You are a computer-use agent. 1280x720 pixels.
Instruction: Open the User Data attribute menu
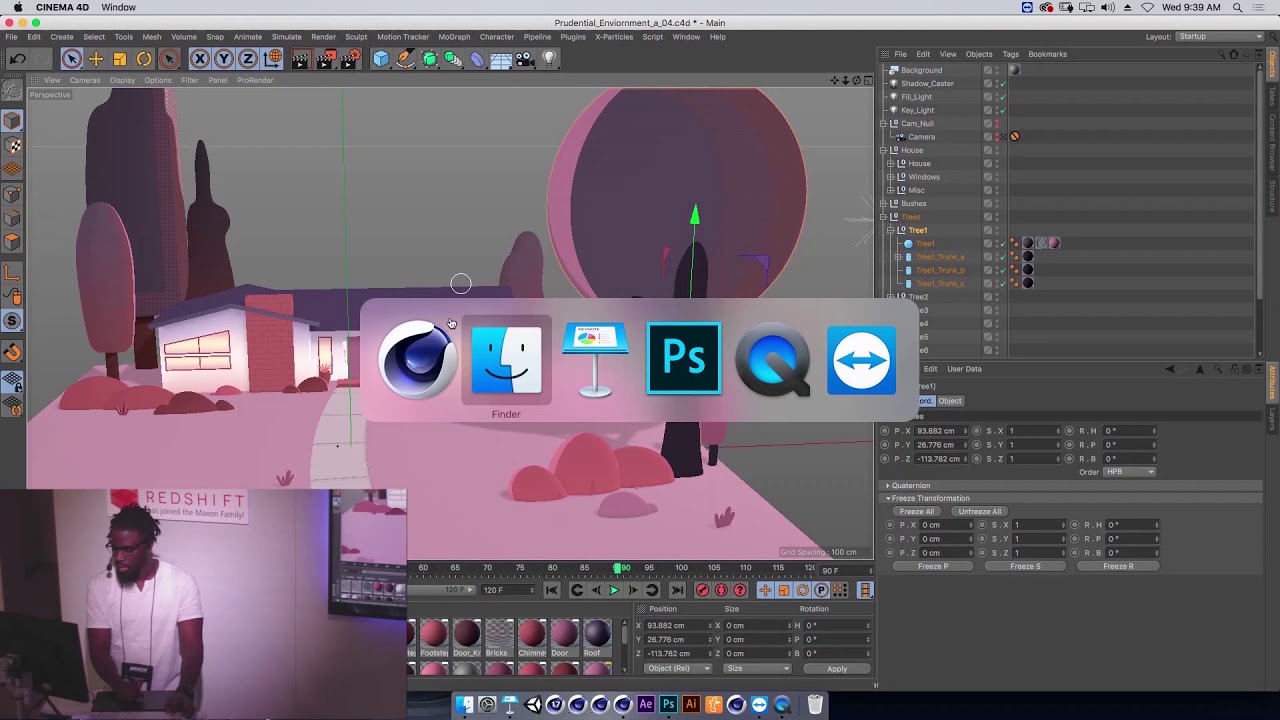964,369
